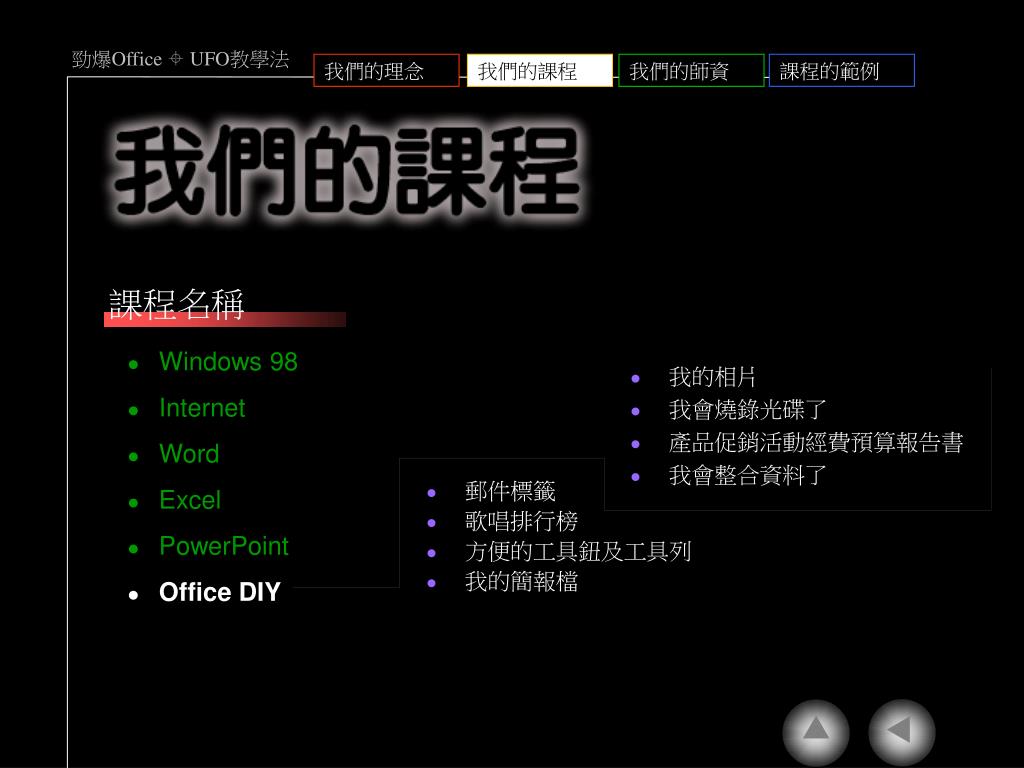Screen dimensions: 1024x768
Task: Open the Word course item
Action: [x=189, y=454]
